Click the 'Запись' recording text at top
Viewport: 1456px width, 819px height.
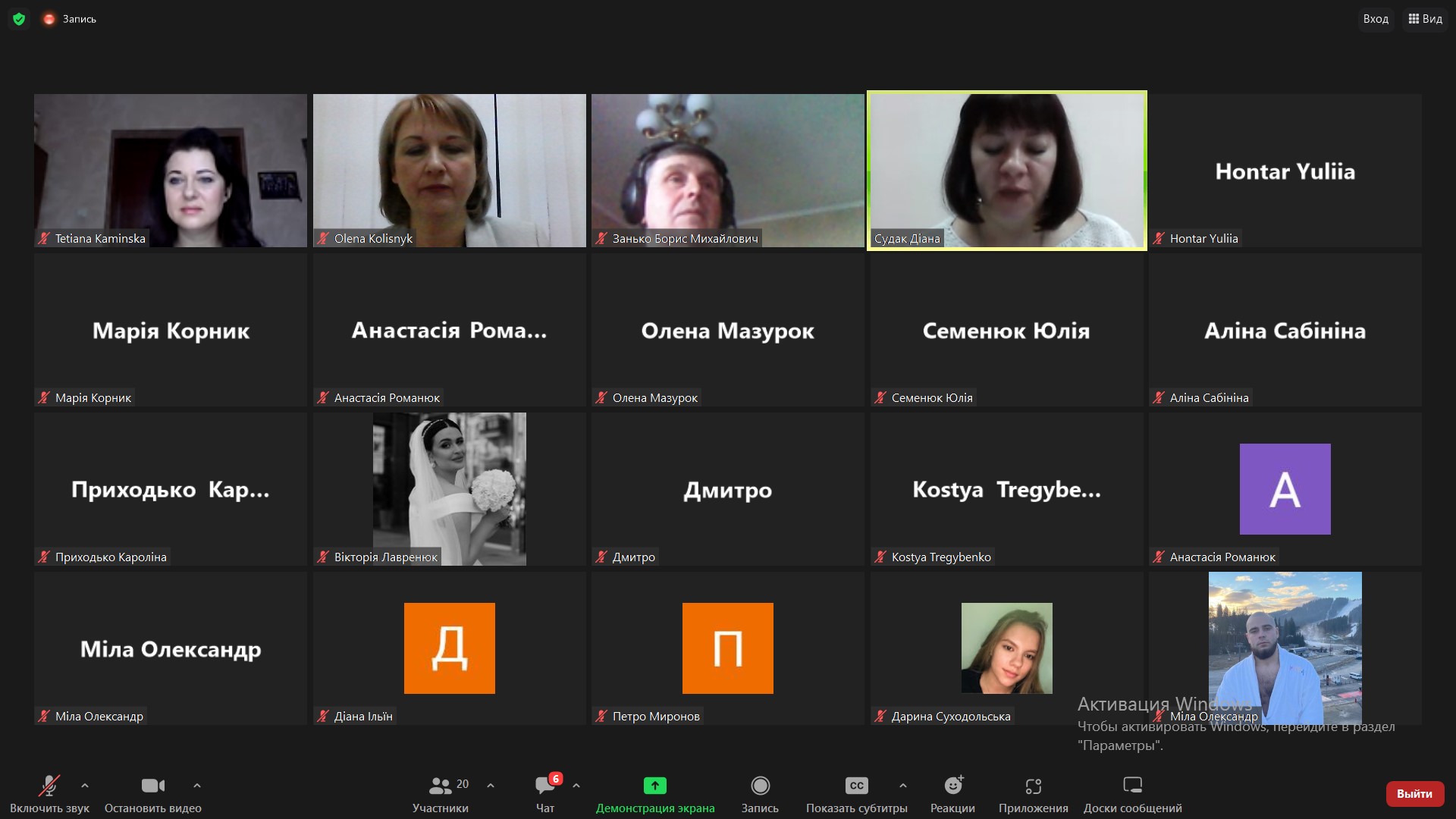pos(80,19)
